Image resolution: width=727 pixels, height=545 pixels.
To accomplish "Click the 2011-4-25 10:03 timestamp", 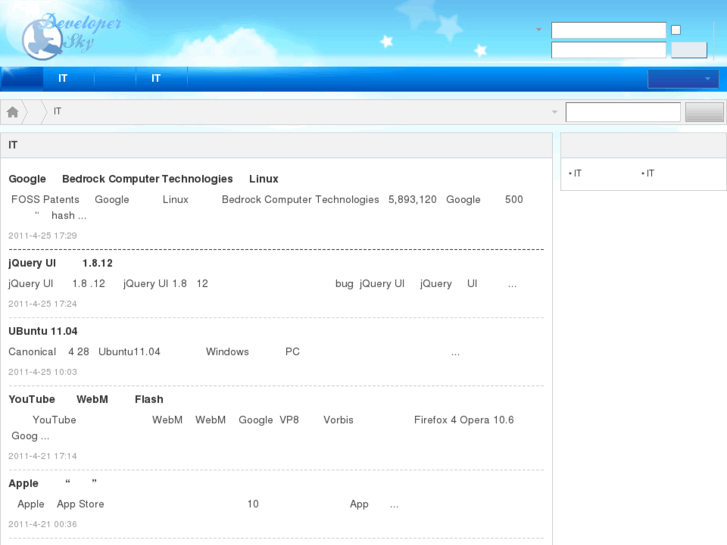I will click(43, 372).
